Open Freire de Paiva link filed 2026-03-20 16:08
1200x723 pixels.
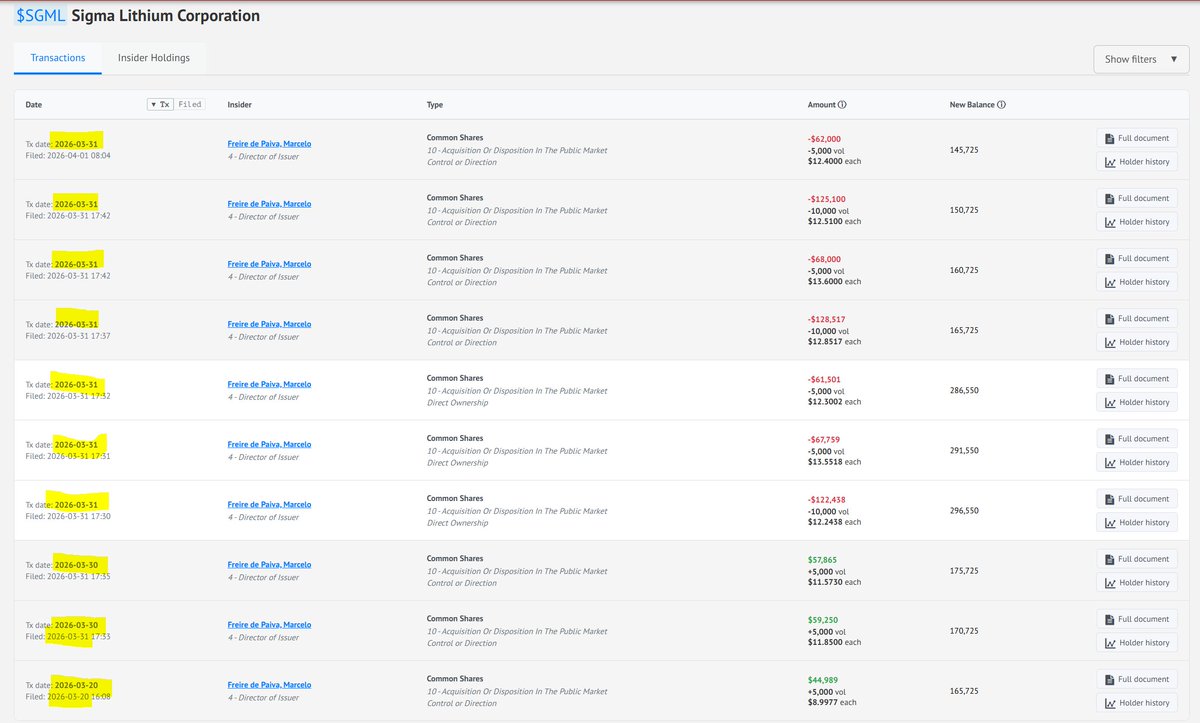coord(269,684)
